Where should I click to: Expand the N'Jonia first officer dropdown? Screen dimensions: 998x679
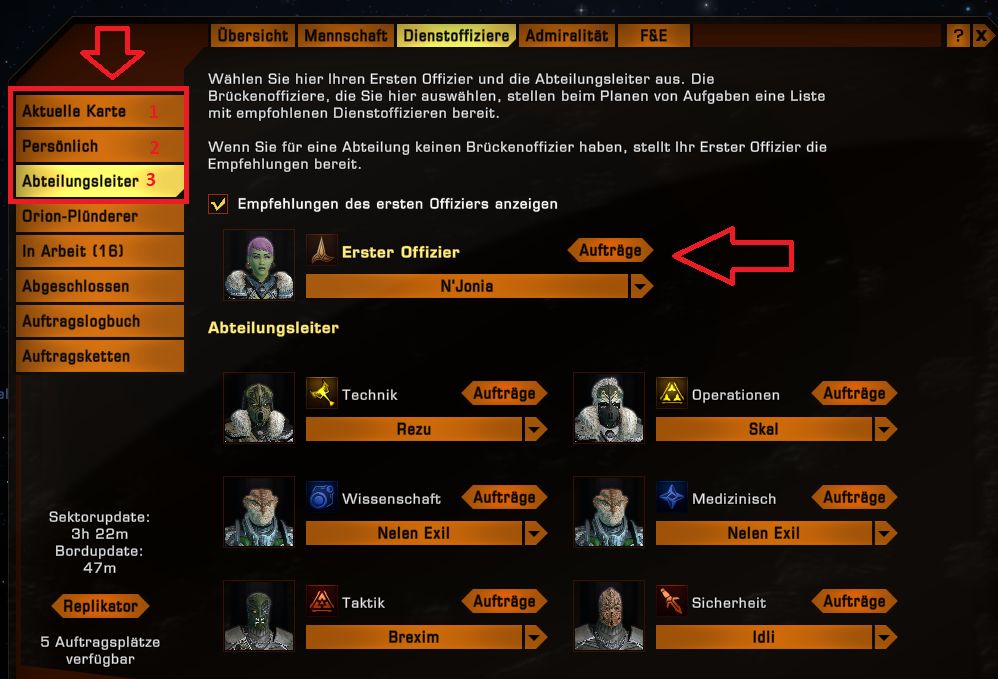tap(642, 286)
